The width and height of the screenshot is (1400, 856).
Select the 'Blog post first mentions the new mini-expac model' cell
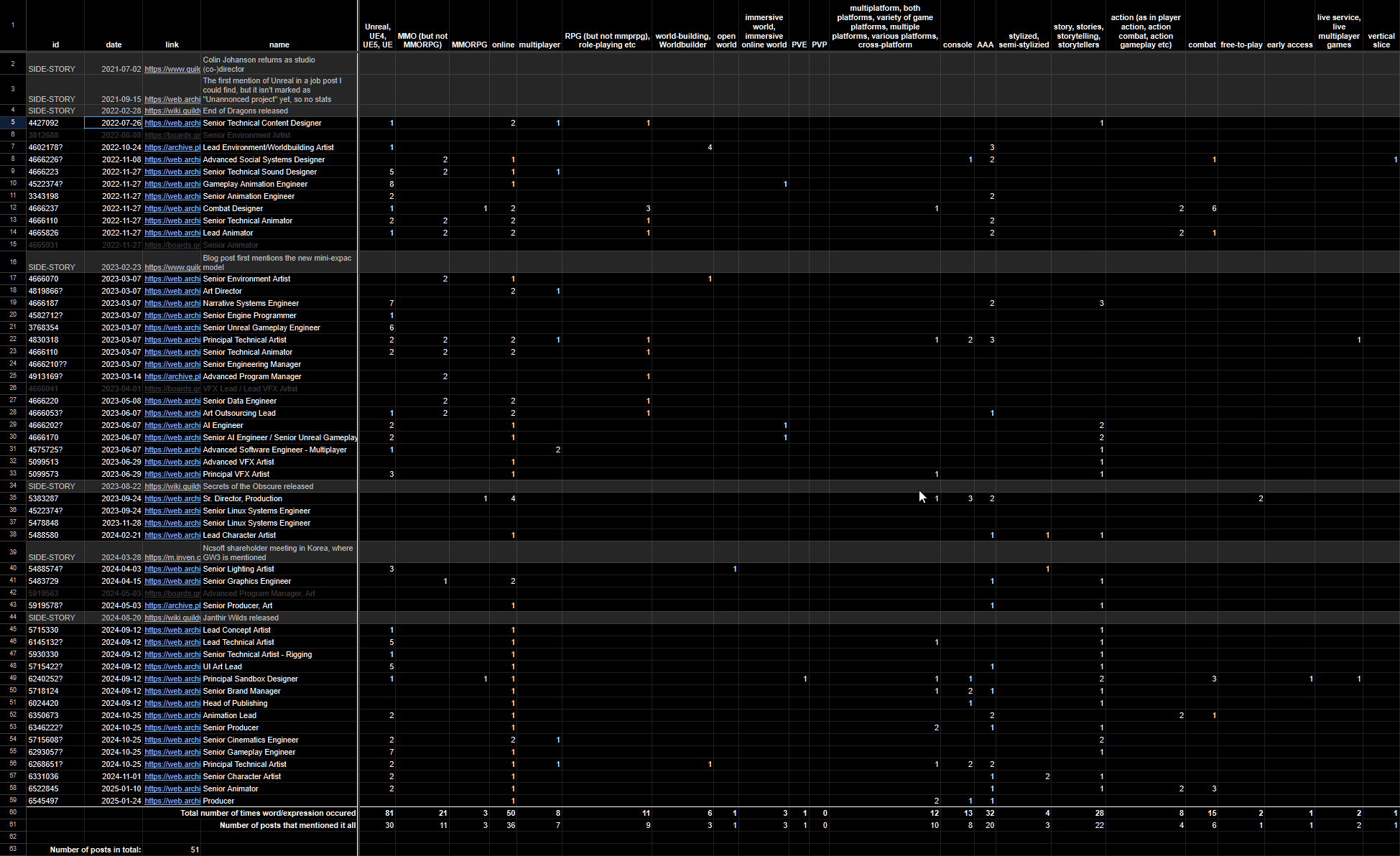tap(279, 262)
